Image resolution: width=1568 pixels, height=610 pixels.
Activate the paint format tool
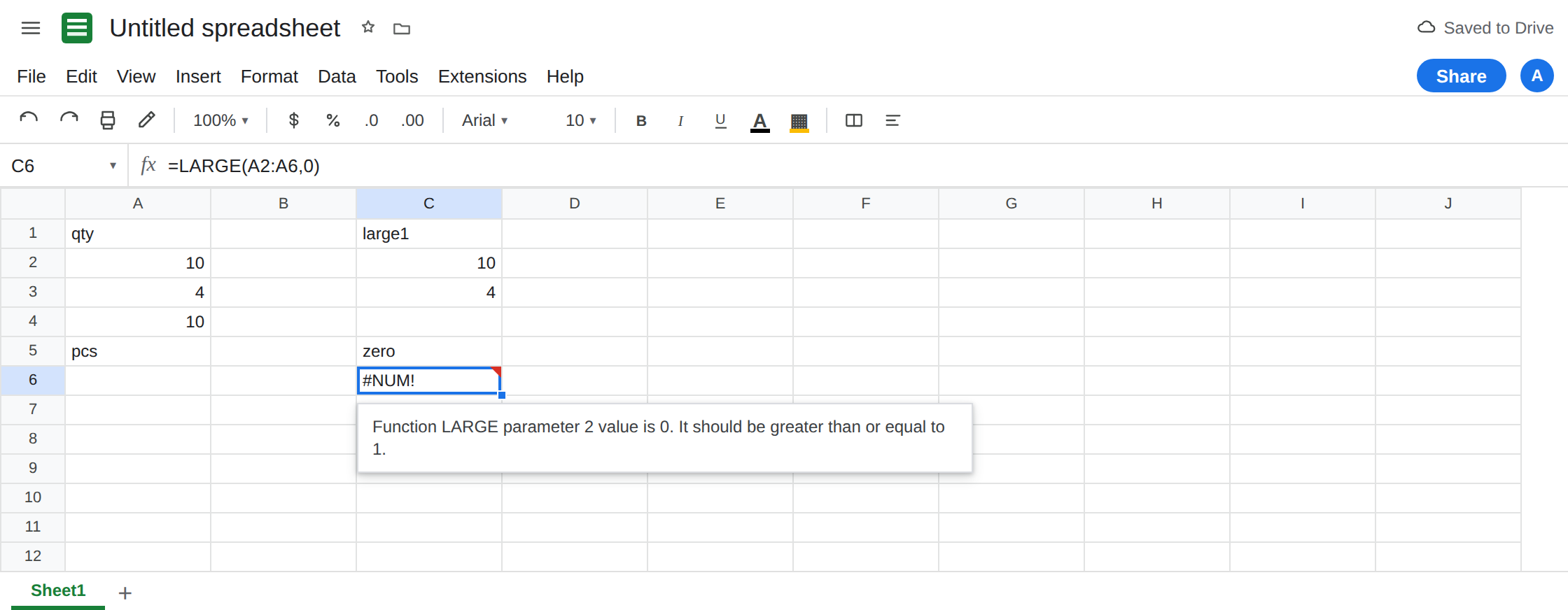[x=147, y=120]
